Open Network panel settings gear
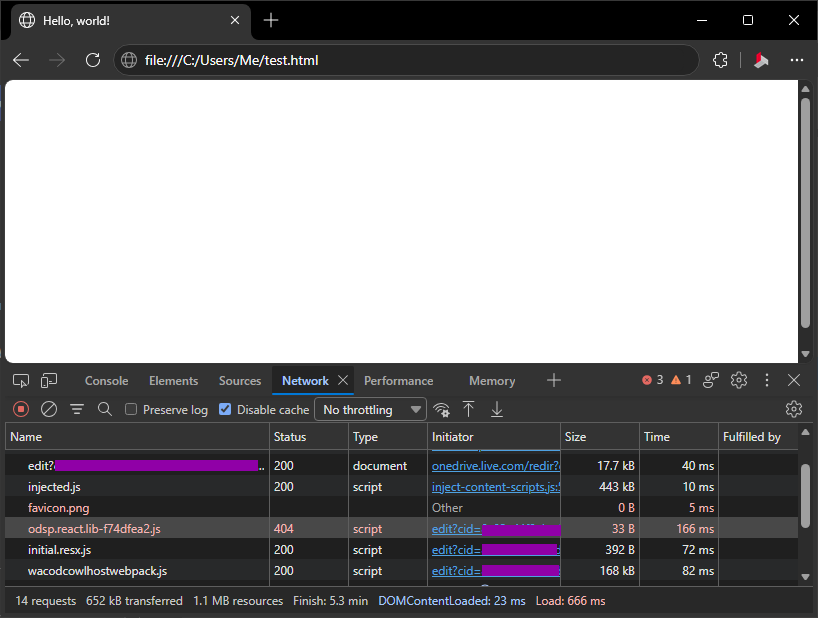The image size is (818, 618). tap(793, 409)
